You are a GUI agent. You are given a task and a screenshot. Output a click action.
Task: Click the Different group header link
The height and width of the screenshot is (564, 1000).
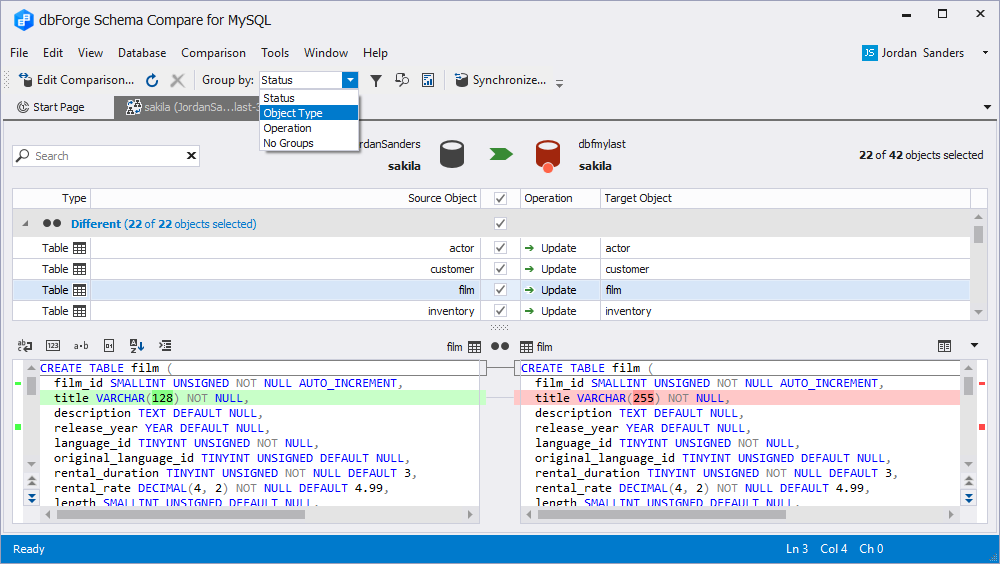[163, 224]
